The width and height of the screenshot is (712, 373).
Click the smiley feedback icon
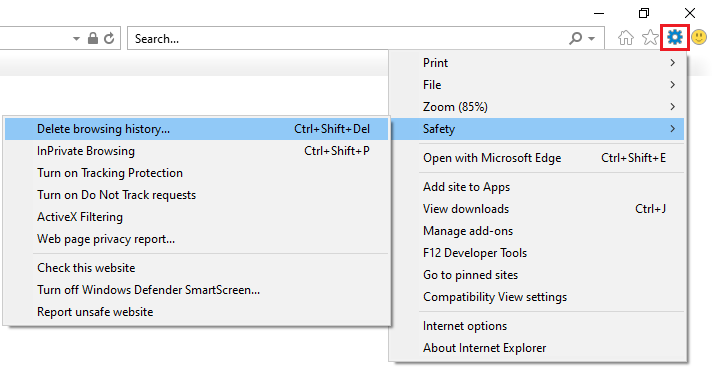point(699,37)
